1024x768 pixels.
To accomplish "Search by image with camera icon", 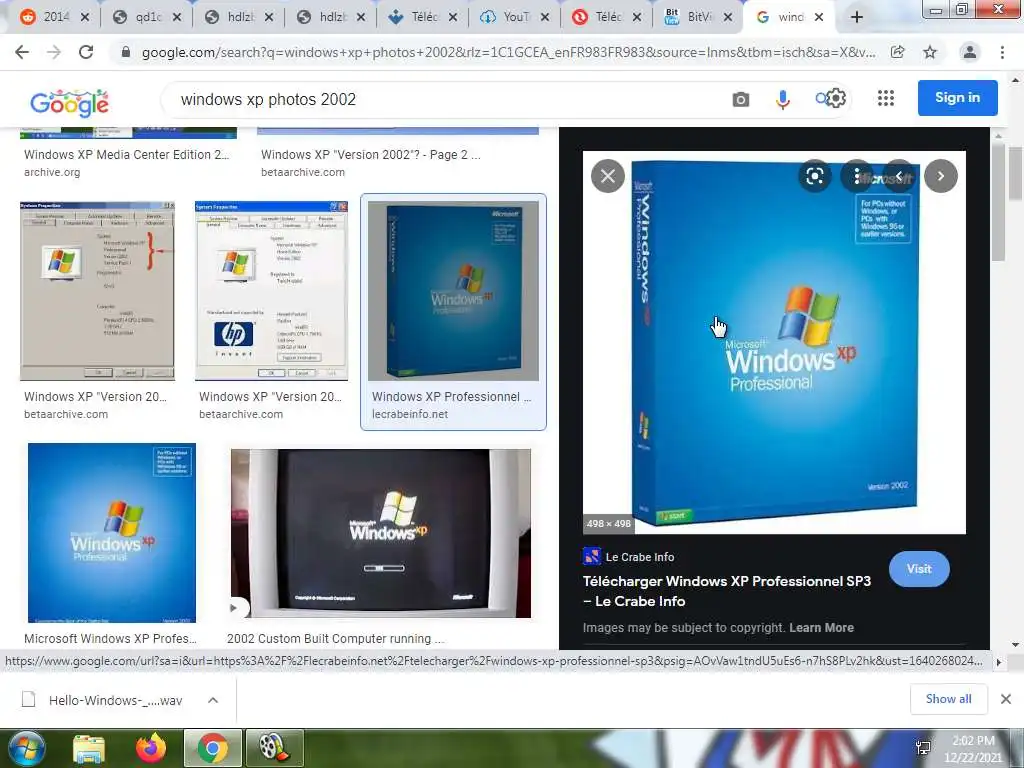I will coord(741,99).
